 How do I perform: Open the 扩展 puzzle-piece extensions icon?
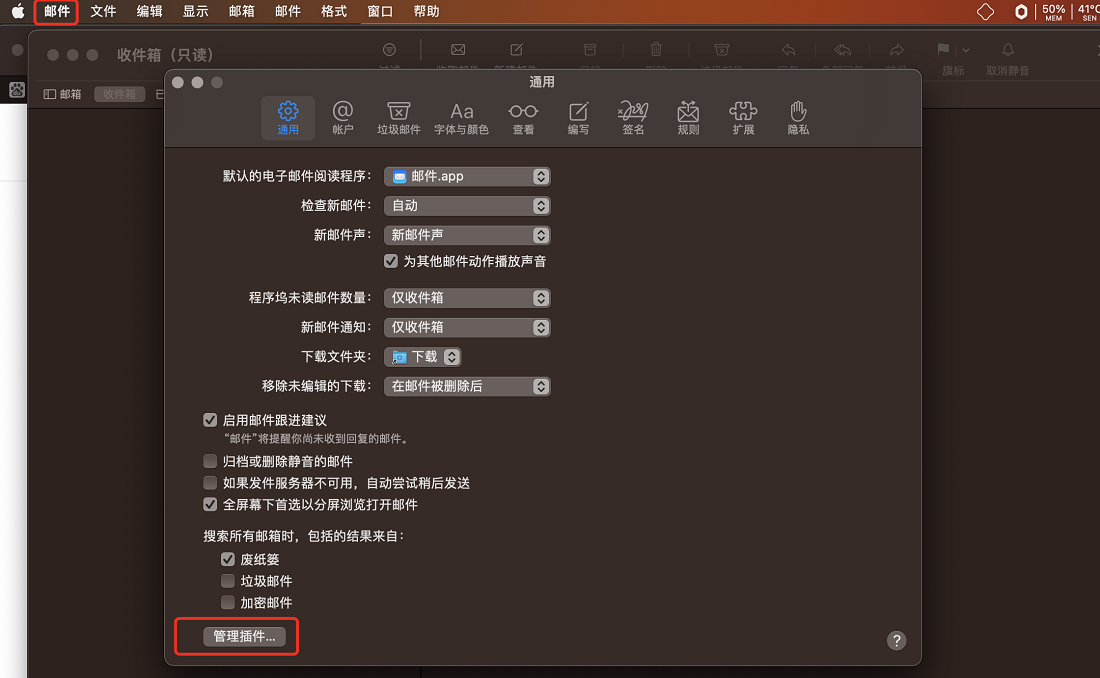click(x=743, y=118)
